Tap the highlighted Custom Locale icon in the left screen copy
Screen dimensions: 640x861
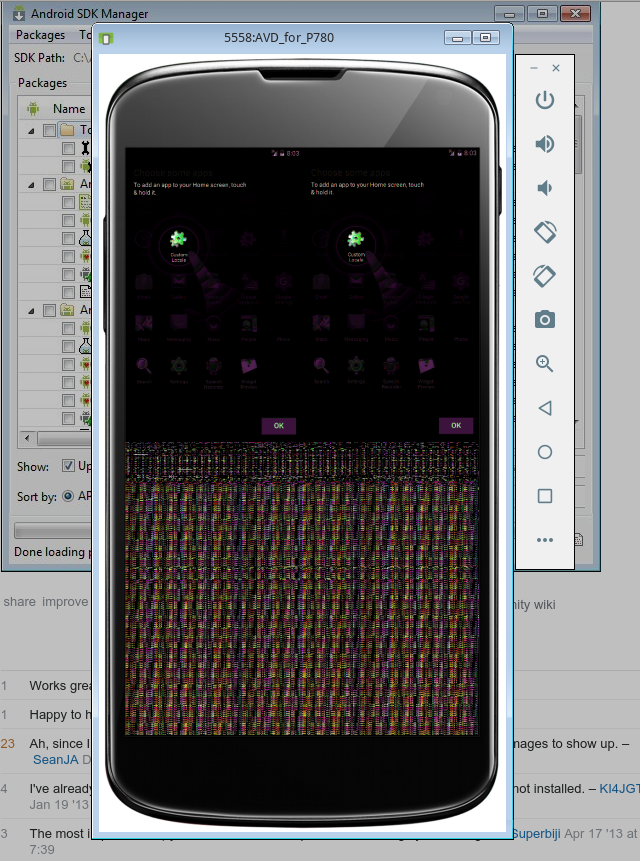(x=178, y=239)
